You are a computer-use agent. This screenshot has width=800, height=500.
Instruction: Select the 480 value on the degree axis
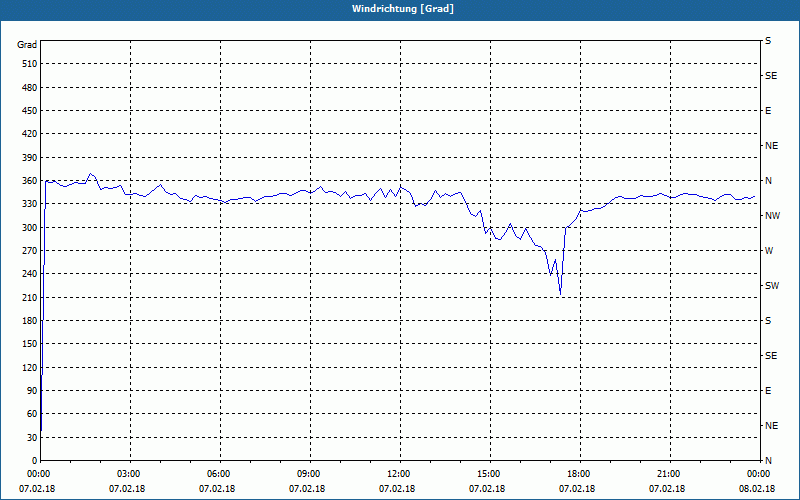coord(30,87)
